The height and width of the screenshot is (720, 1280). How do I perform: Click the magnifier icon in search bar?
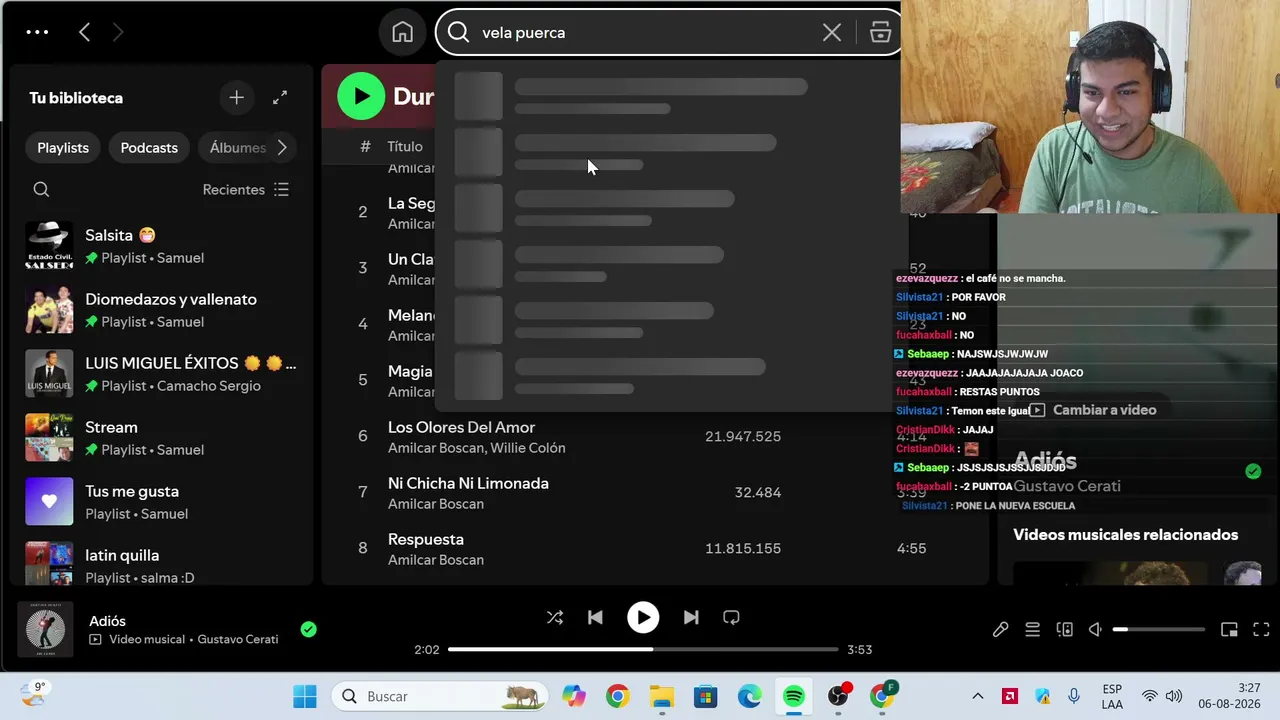458,32
